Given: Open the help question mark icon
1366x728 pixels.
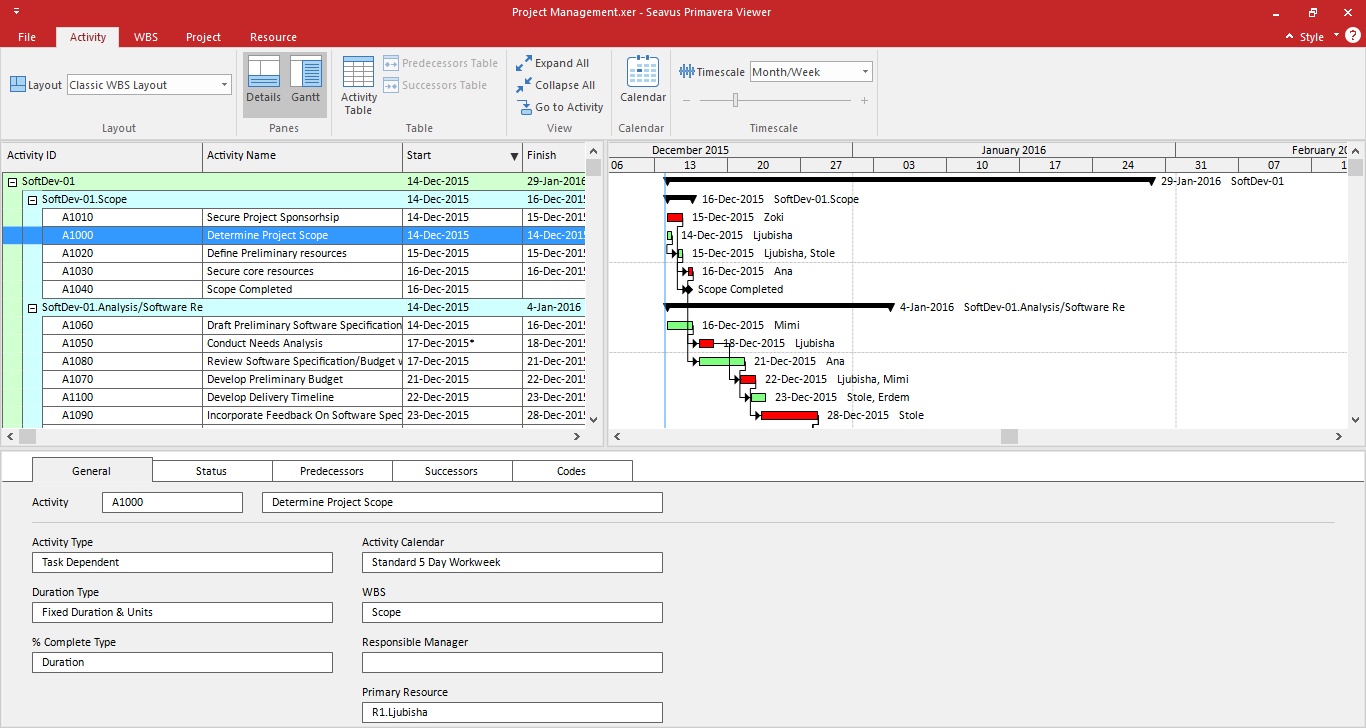Looking at the screenshot, I should click(1352, 36).
